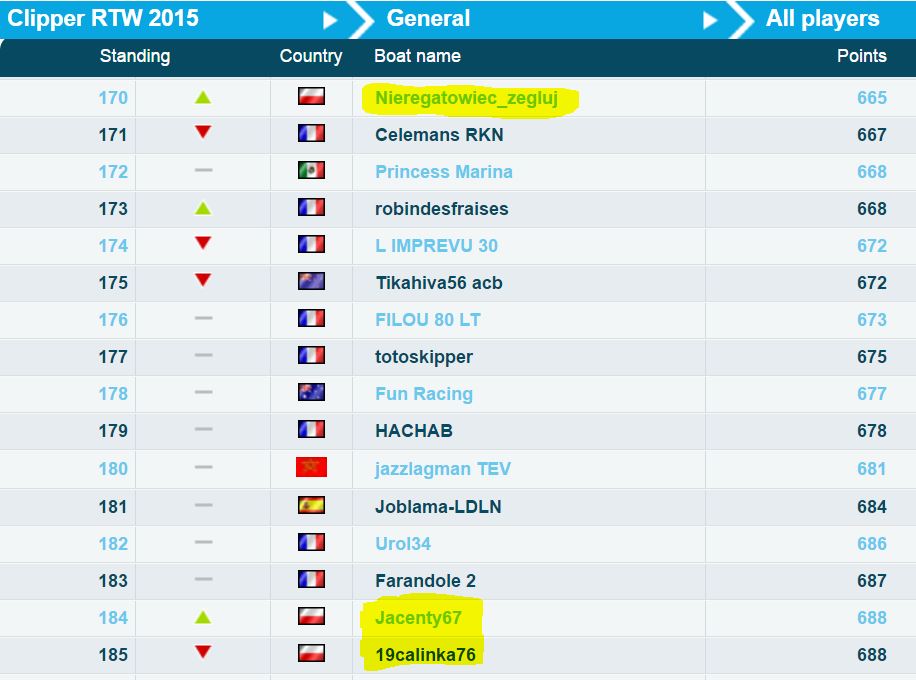Click the France flag for robindesfraises
This screenshot has width=916, height=680.
point(311,207)
